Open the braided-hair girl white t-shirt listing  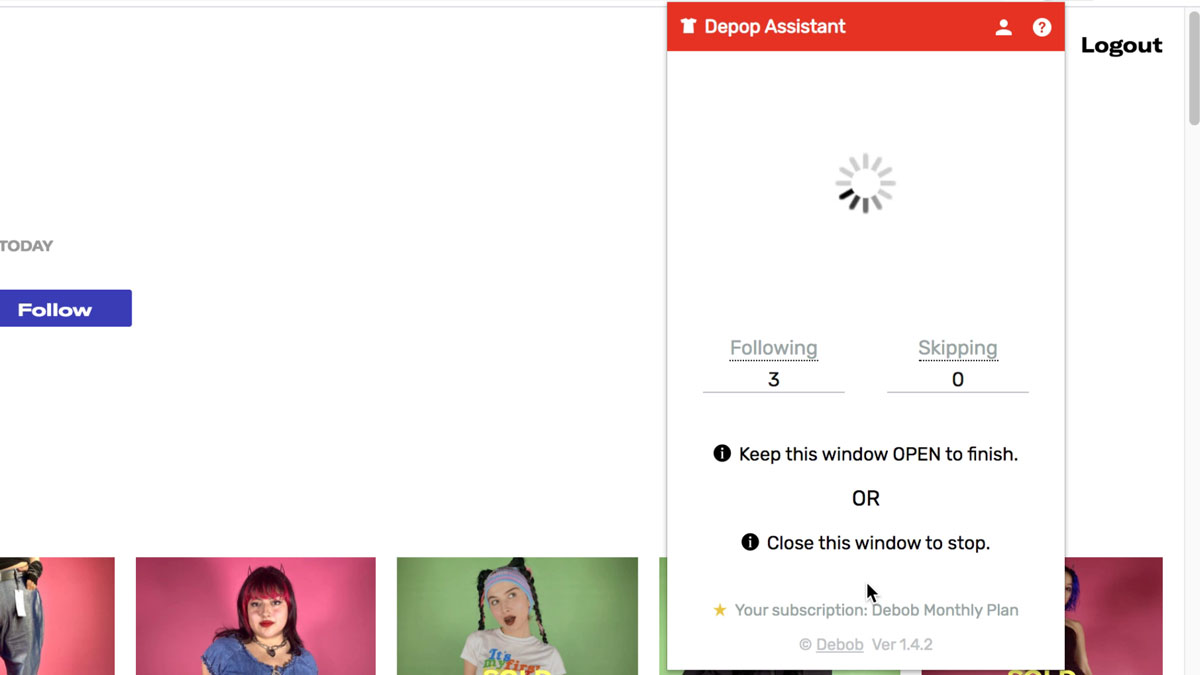517,615
